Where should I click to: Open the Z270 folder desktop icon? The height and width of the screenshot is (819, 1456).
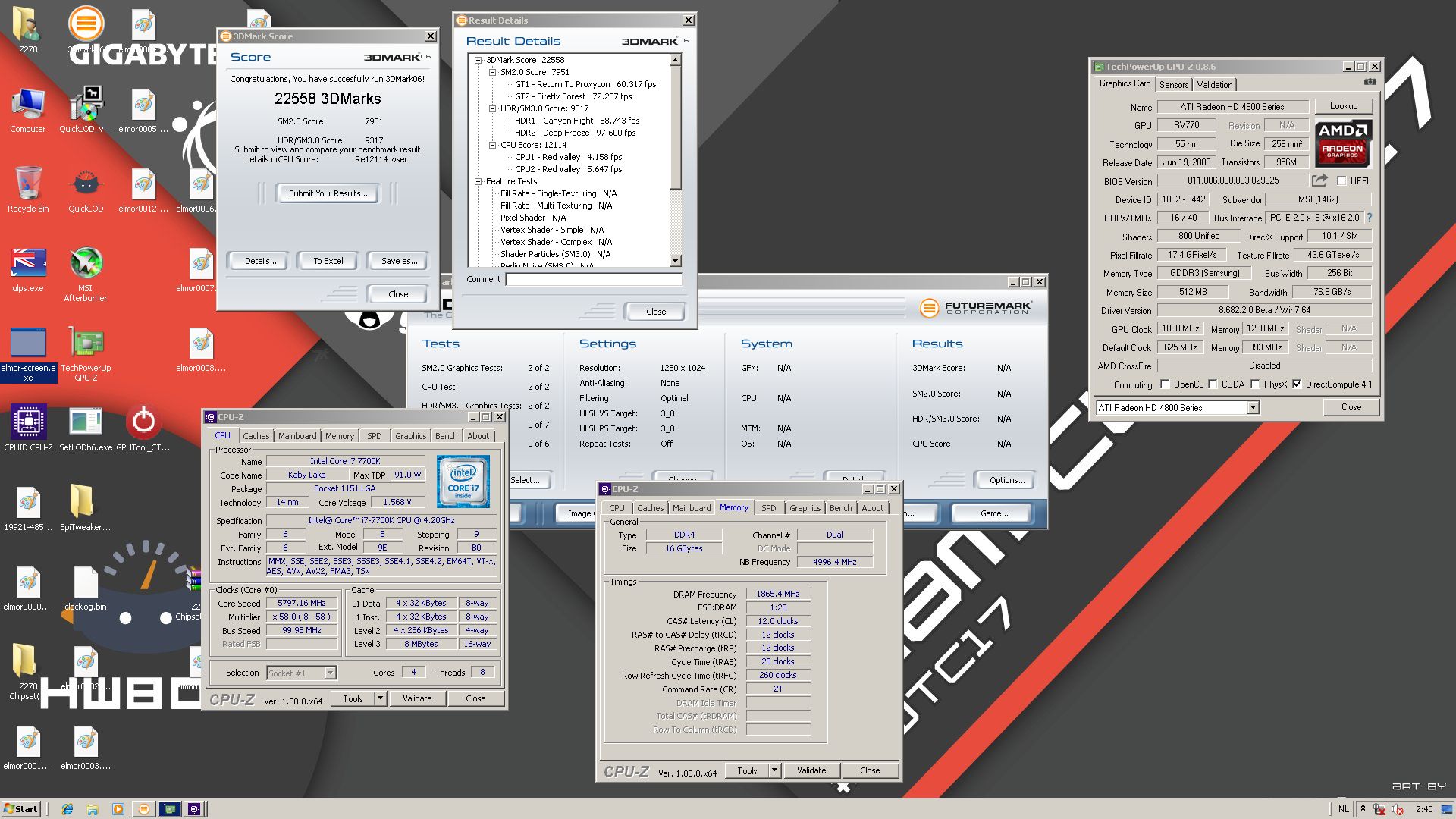(x=28, y=30)
